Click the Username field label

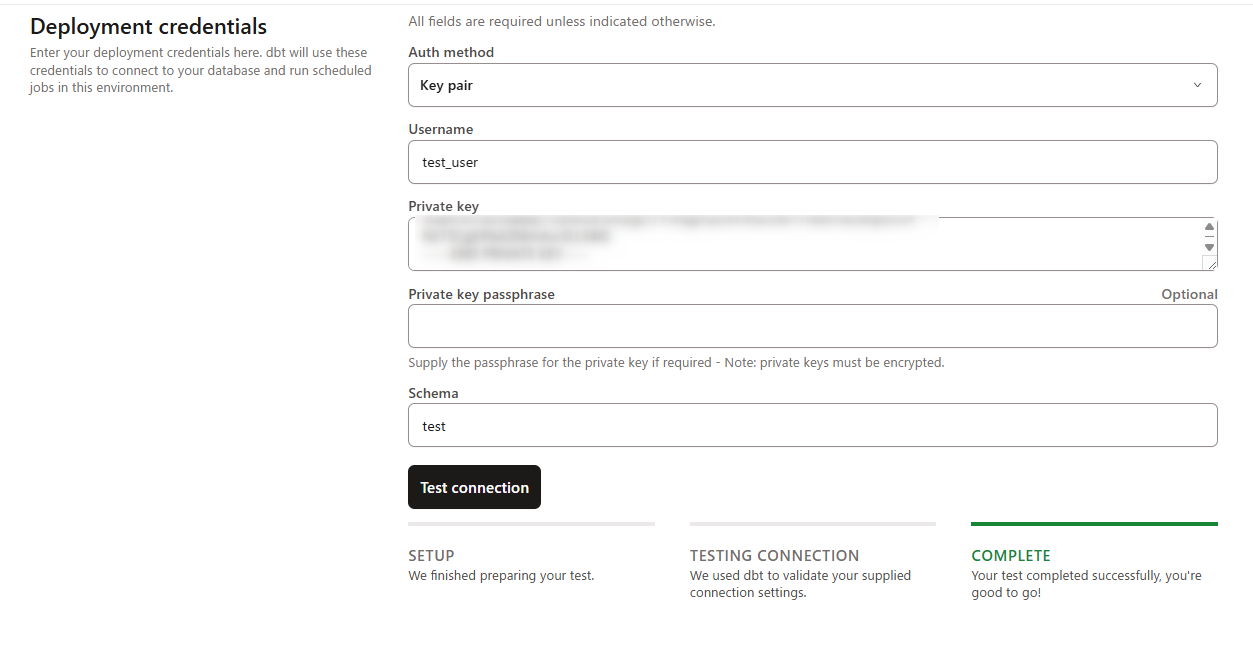point(441,129)
